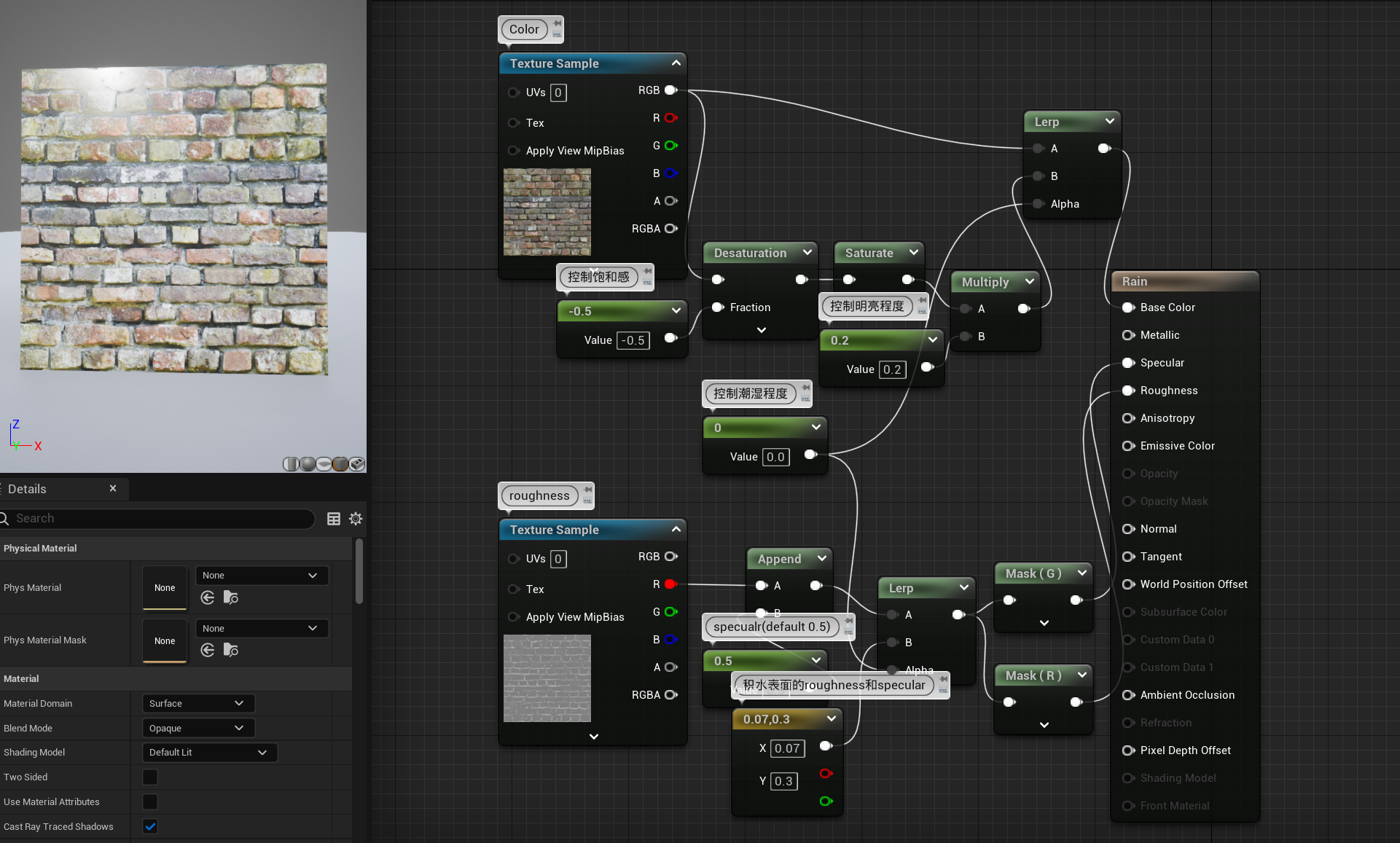Viewport: 1400px width, 843px height.
Task: Click X 0.07 input field
Action: coord(787,748)
